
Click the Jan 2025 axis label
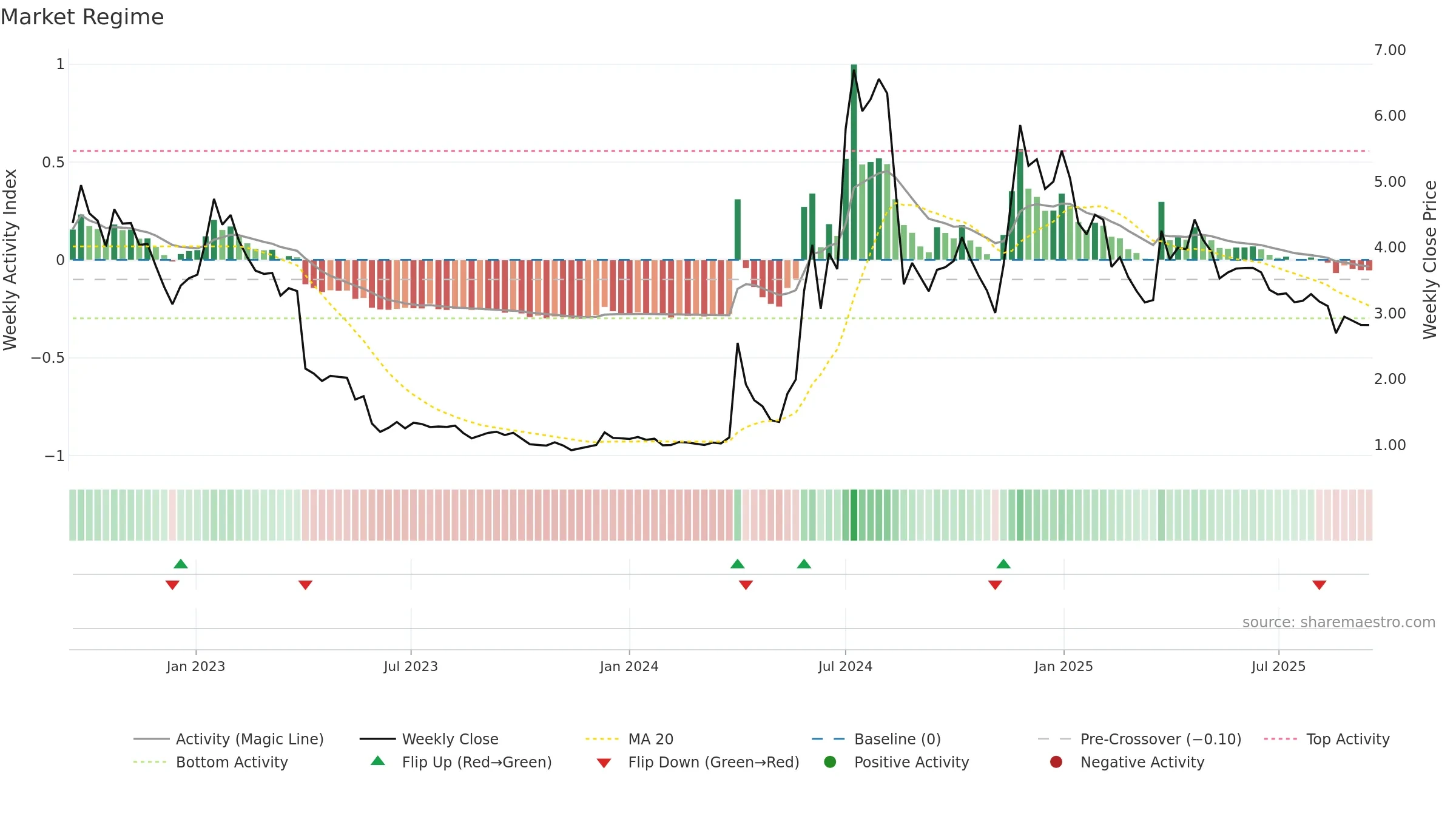click(x=1063, y=666)
